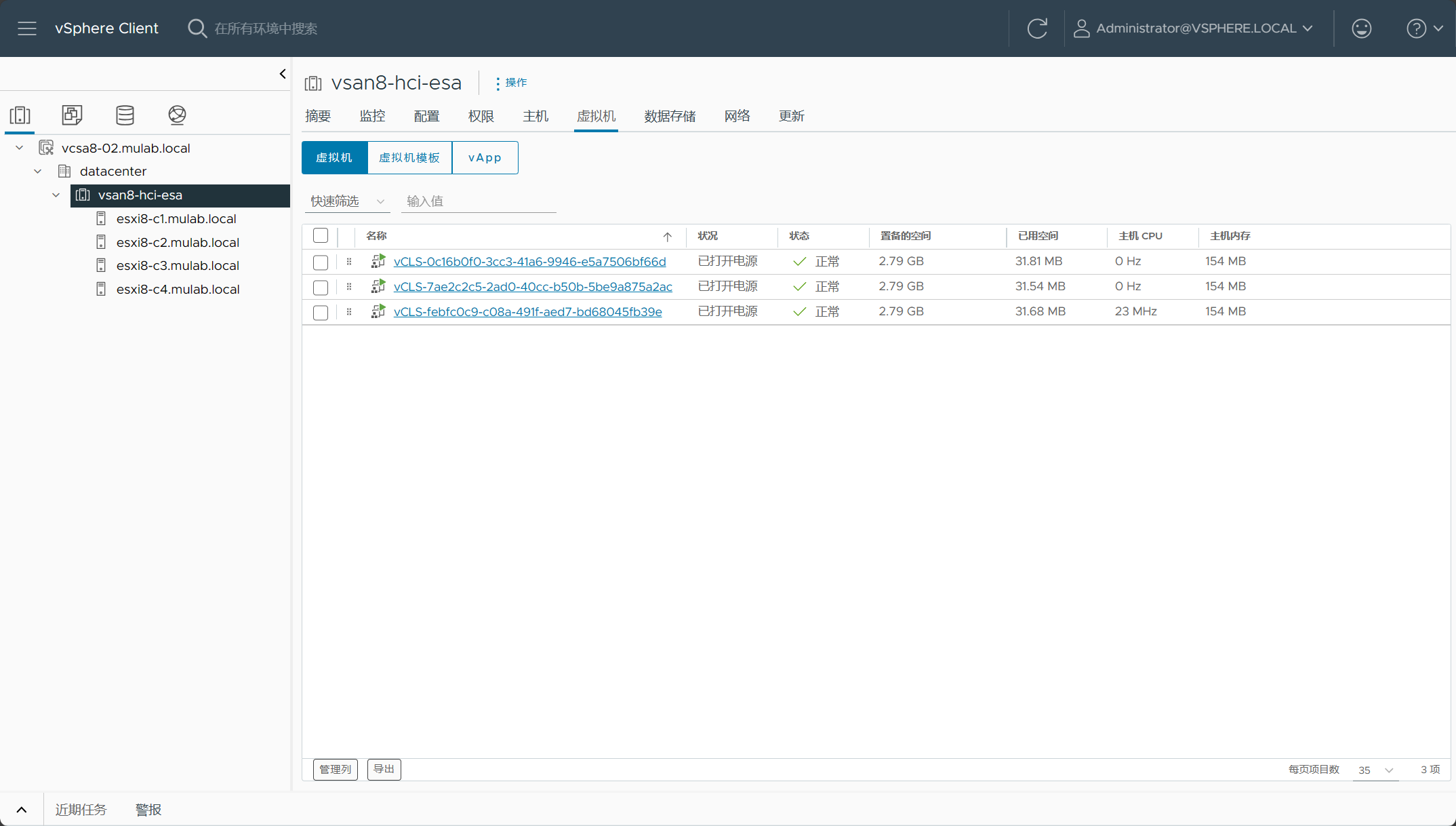1456x826 pixels.
Task: Open the Monitor tab (监控)
Action: (372, 116)
